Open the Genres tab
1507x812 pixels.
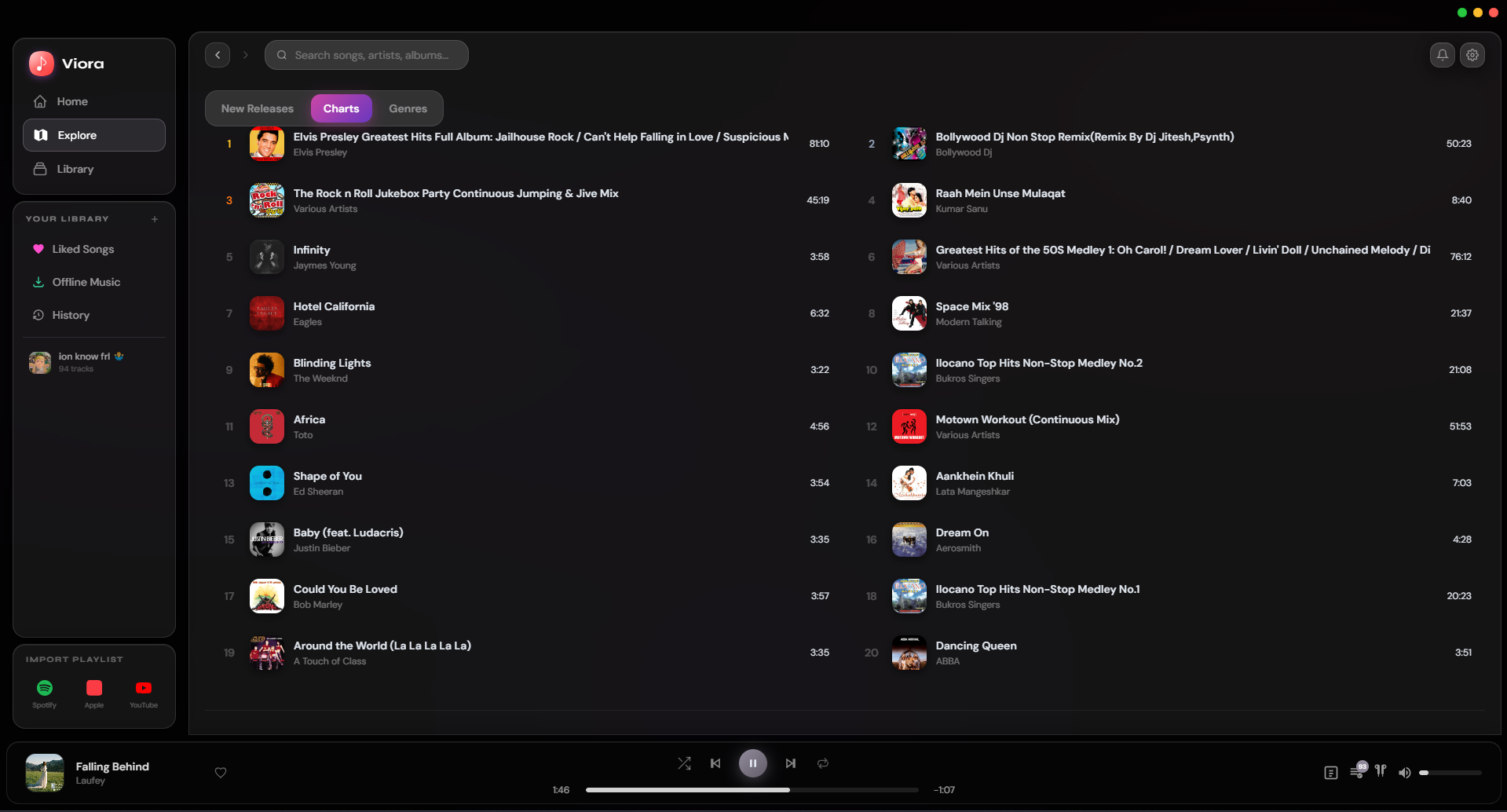click(407, 108)
